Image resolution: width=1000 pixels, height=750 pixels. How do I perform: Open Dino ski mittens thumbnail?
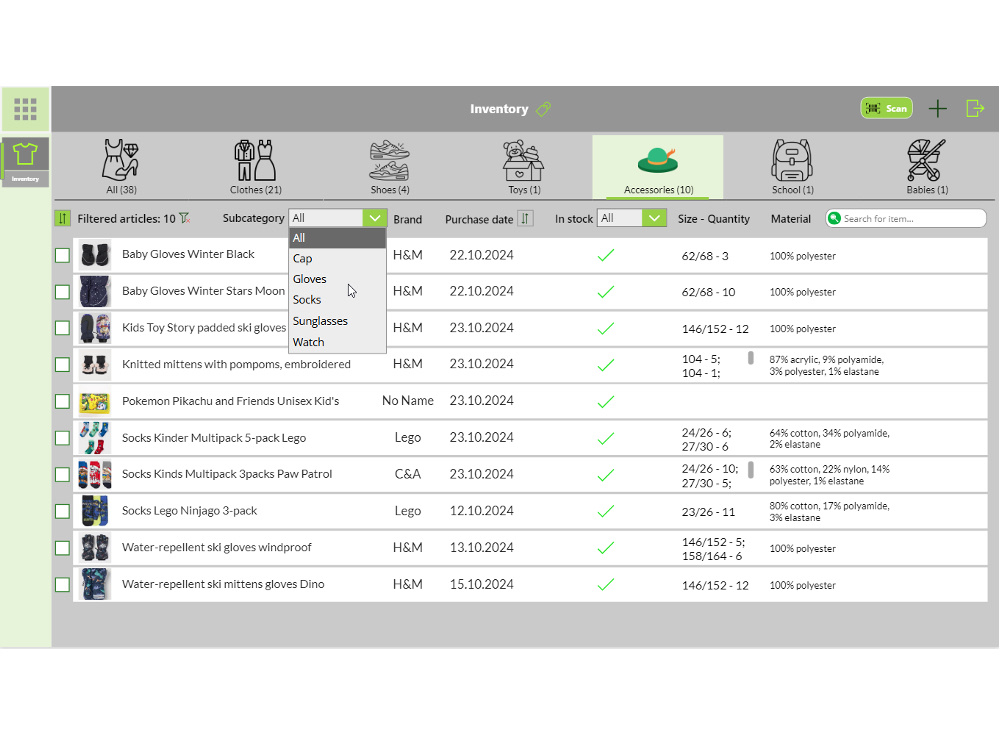click(95, 584)
